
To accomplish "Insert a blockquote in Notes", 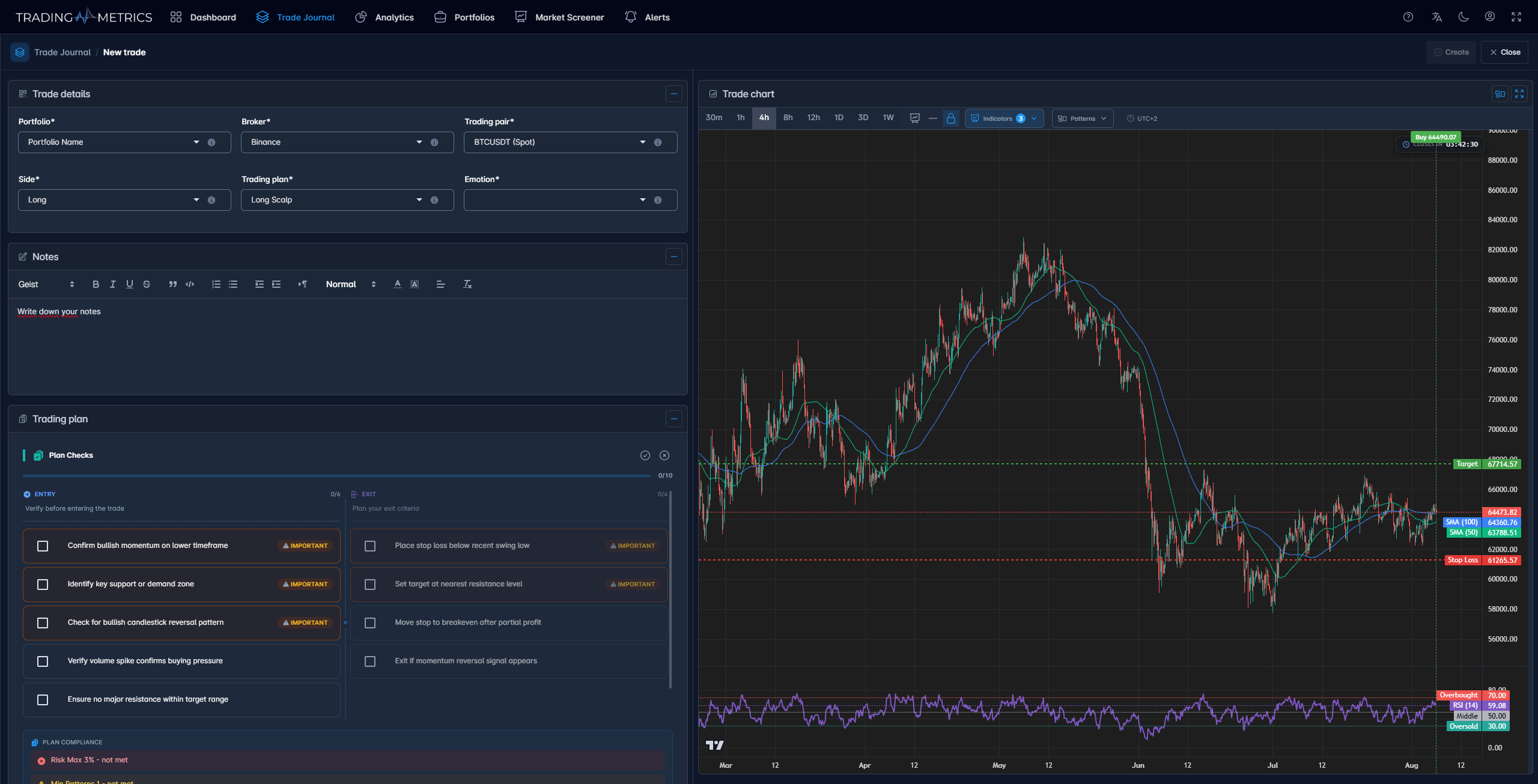I will (173, 284).
